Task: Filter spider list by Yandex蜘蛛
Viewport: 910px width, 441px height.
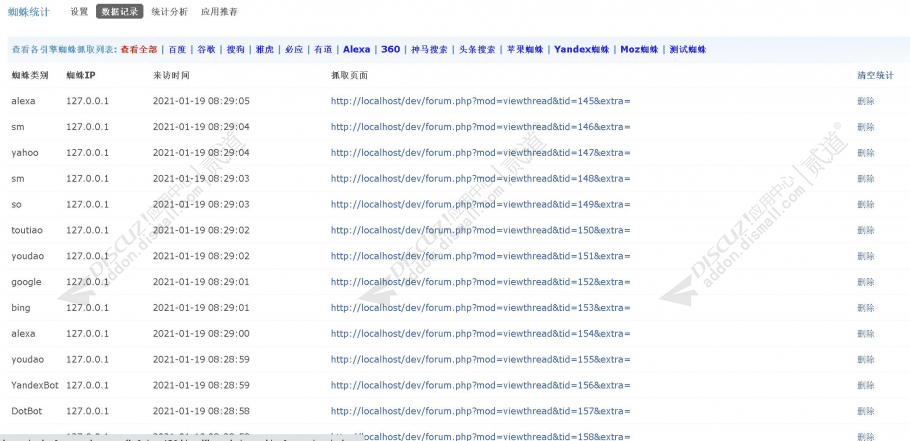Action: (582, 49)
